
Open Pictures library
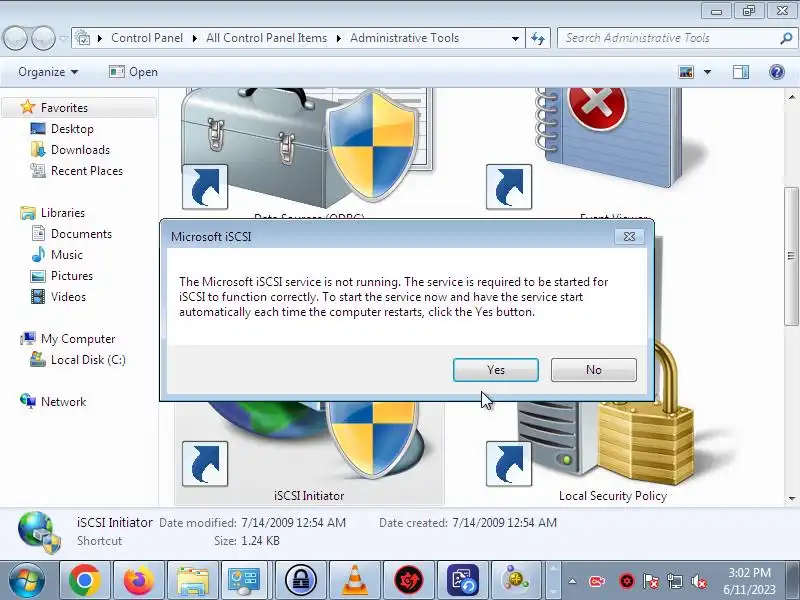72,276
